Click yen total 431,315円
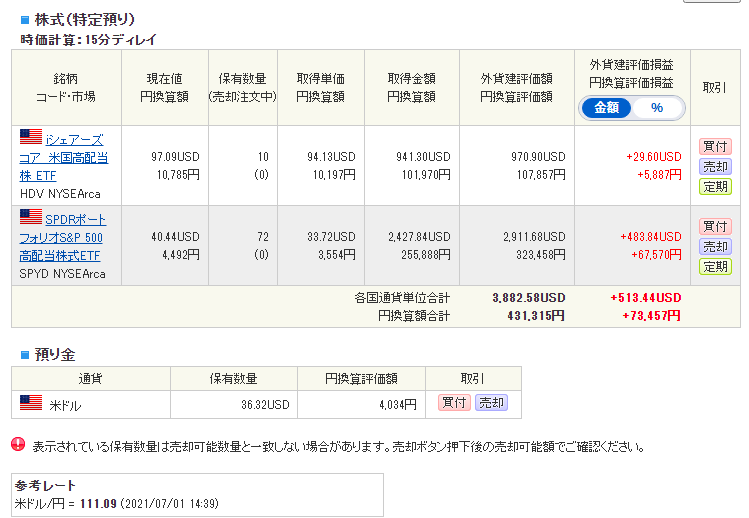Viewport: 749px width, 518px height. click(x=536, y=316)
